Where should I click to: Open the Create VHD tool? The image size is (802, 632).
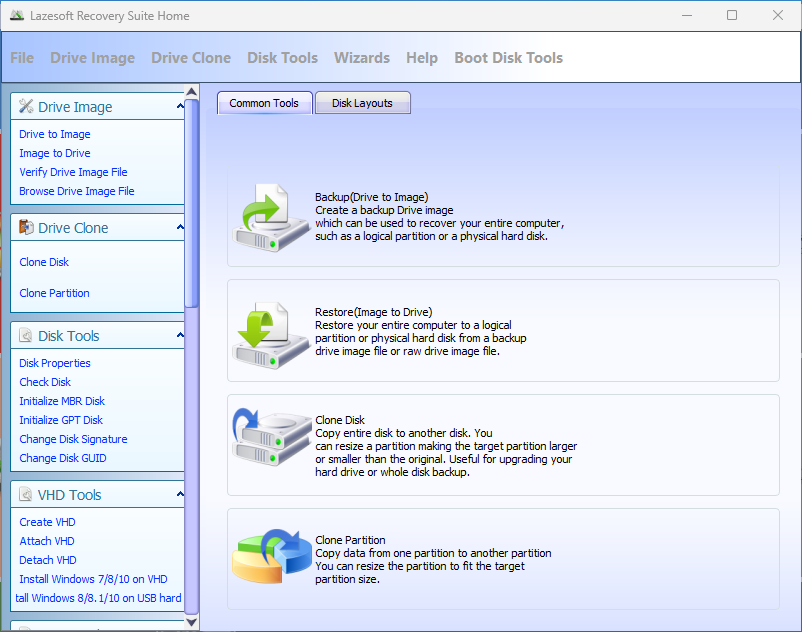[47, 521]
